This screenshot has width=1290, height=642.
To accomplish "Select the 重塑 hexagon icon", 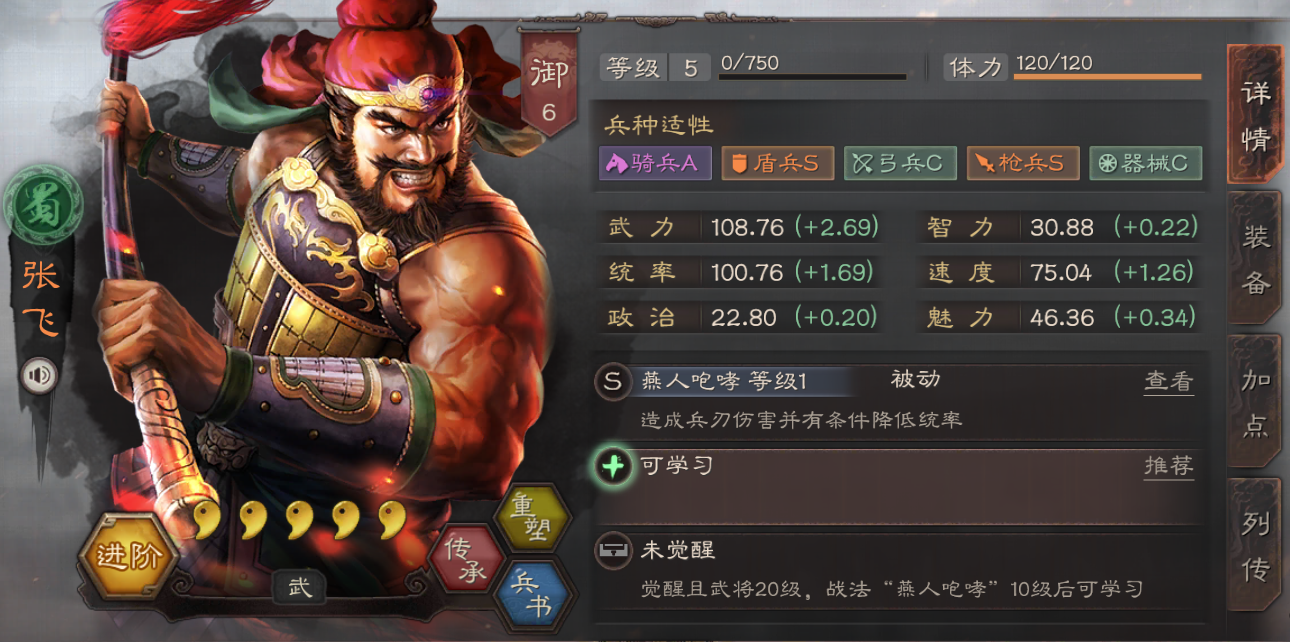I will pos(533,516).
